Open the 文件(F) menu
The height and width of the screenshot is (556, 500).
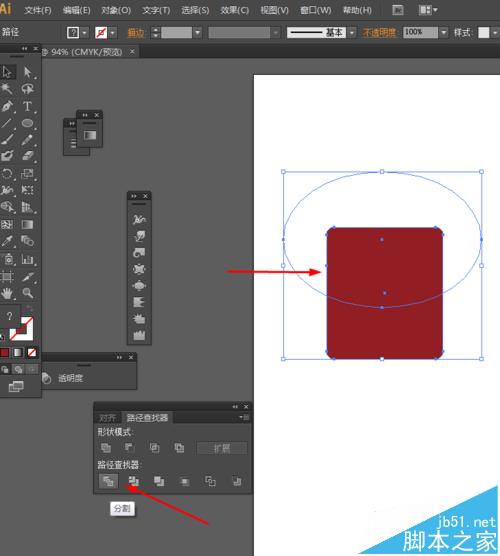[x=38, y=10]
